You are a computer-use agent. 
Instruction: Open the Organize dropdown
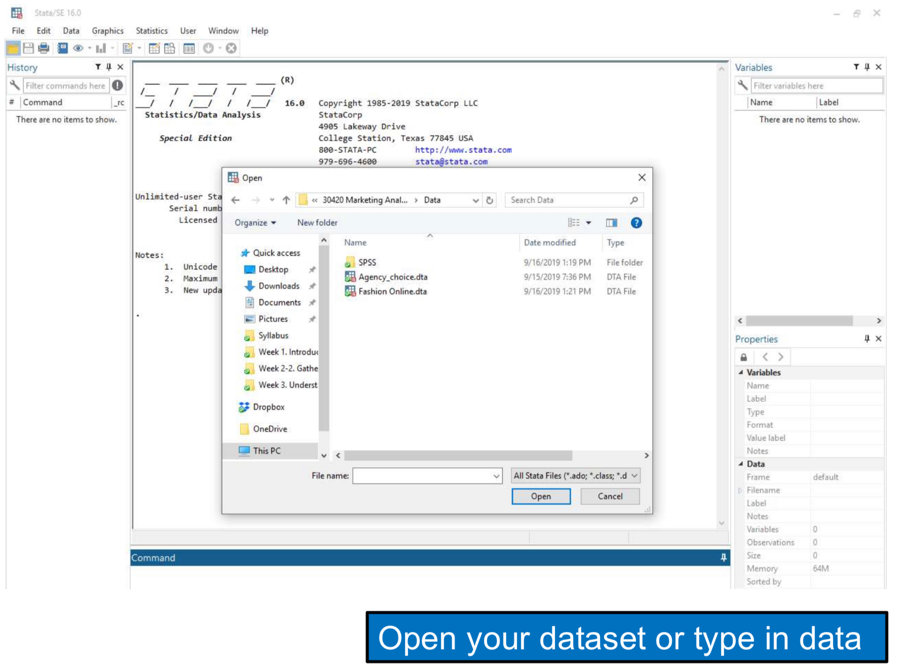point(255,223)
